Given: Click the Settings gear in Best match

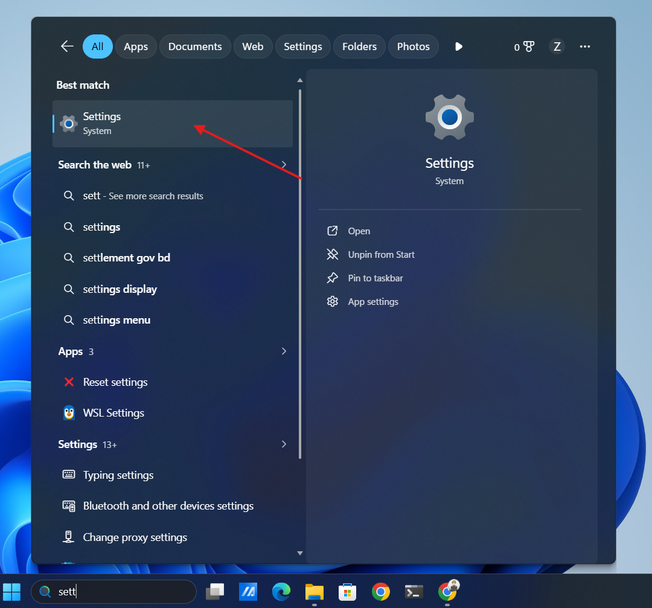Looking at the screenshot, I should coord(69,124).
